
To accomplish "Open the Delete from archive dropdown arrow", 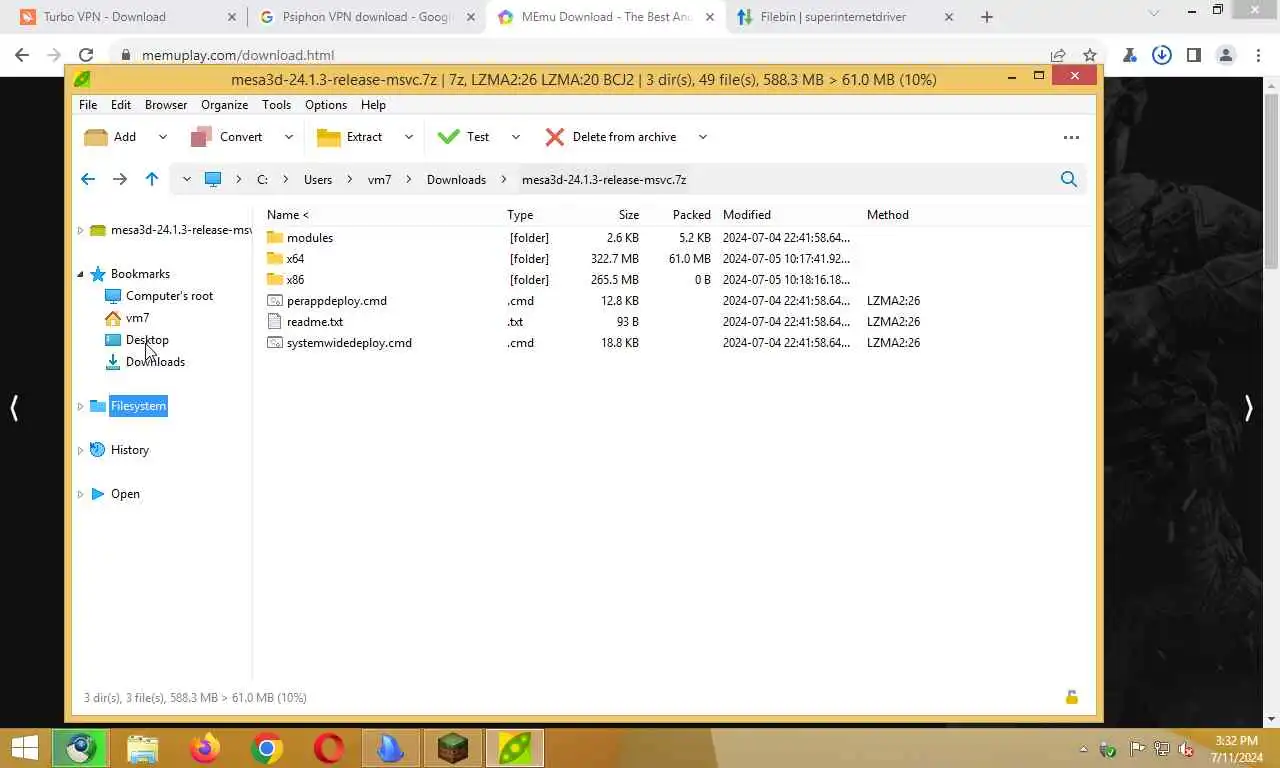I will point(702,137).
